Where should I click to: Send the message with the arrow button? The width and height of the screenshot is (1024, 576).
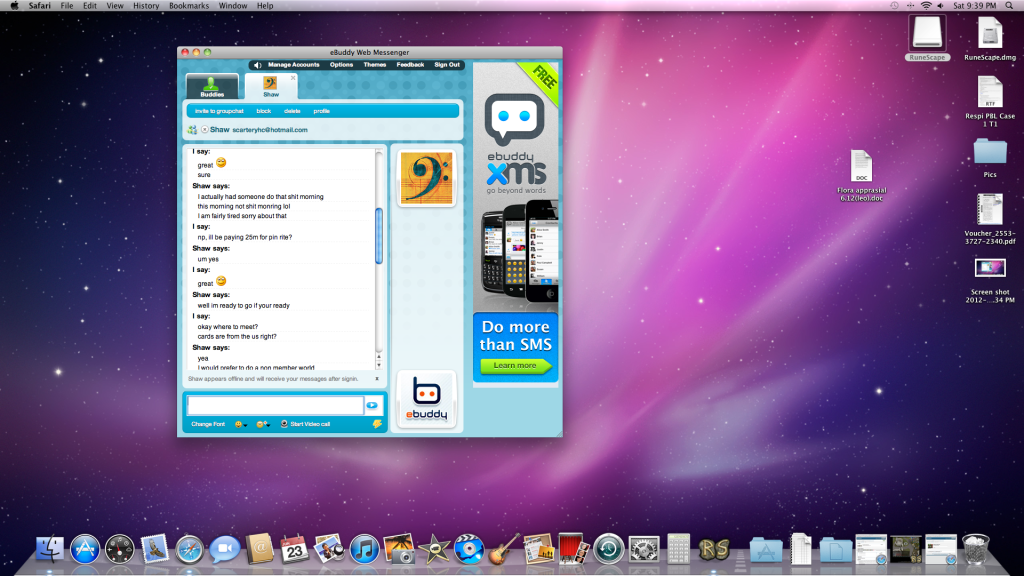click(x=372, y=406)
